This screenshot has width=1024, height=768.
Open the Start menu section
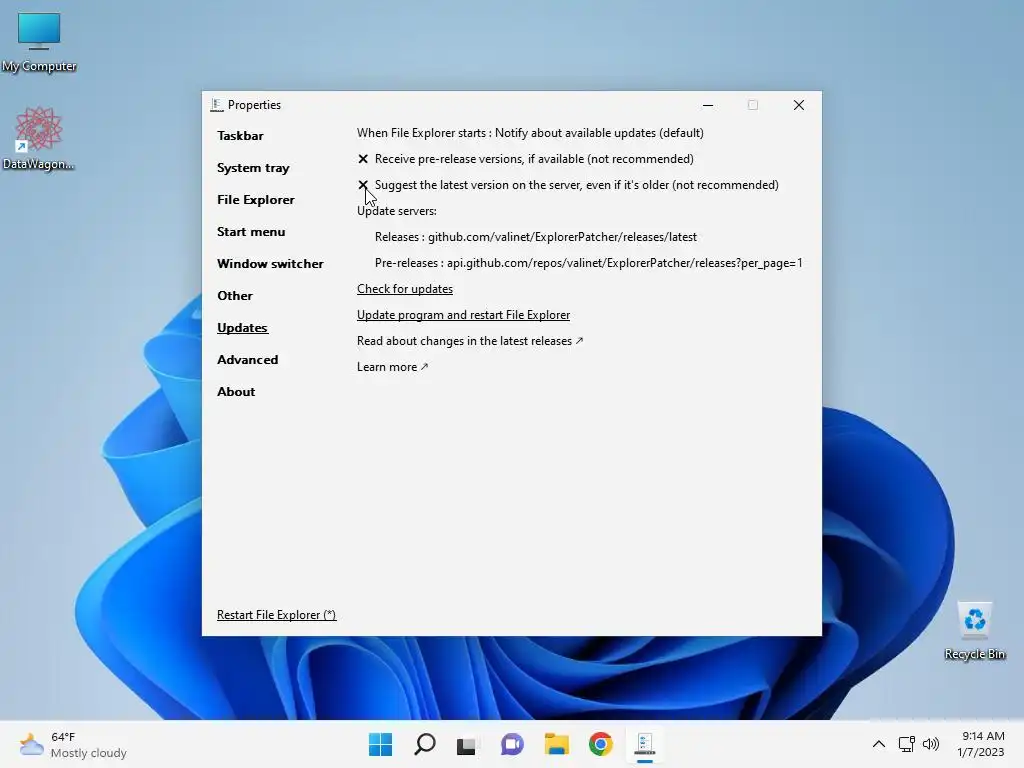coord(251,232)
